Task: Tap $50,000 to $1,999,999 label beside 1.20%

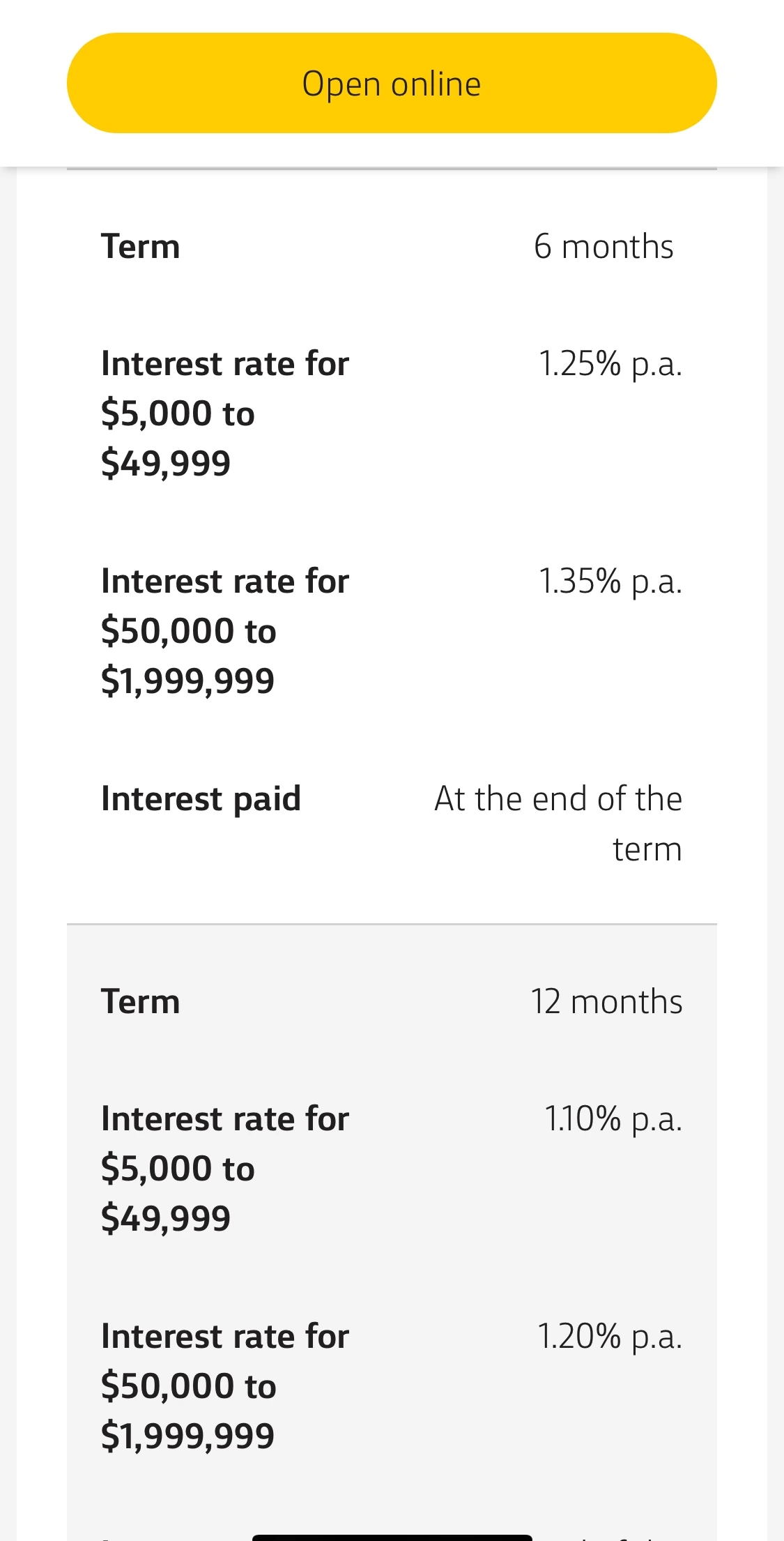Action: (x=224, y=1386)
